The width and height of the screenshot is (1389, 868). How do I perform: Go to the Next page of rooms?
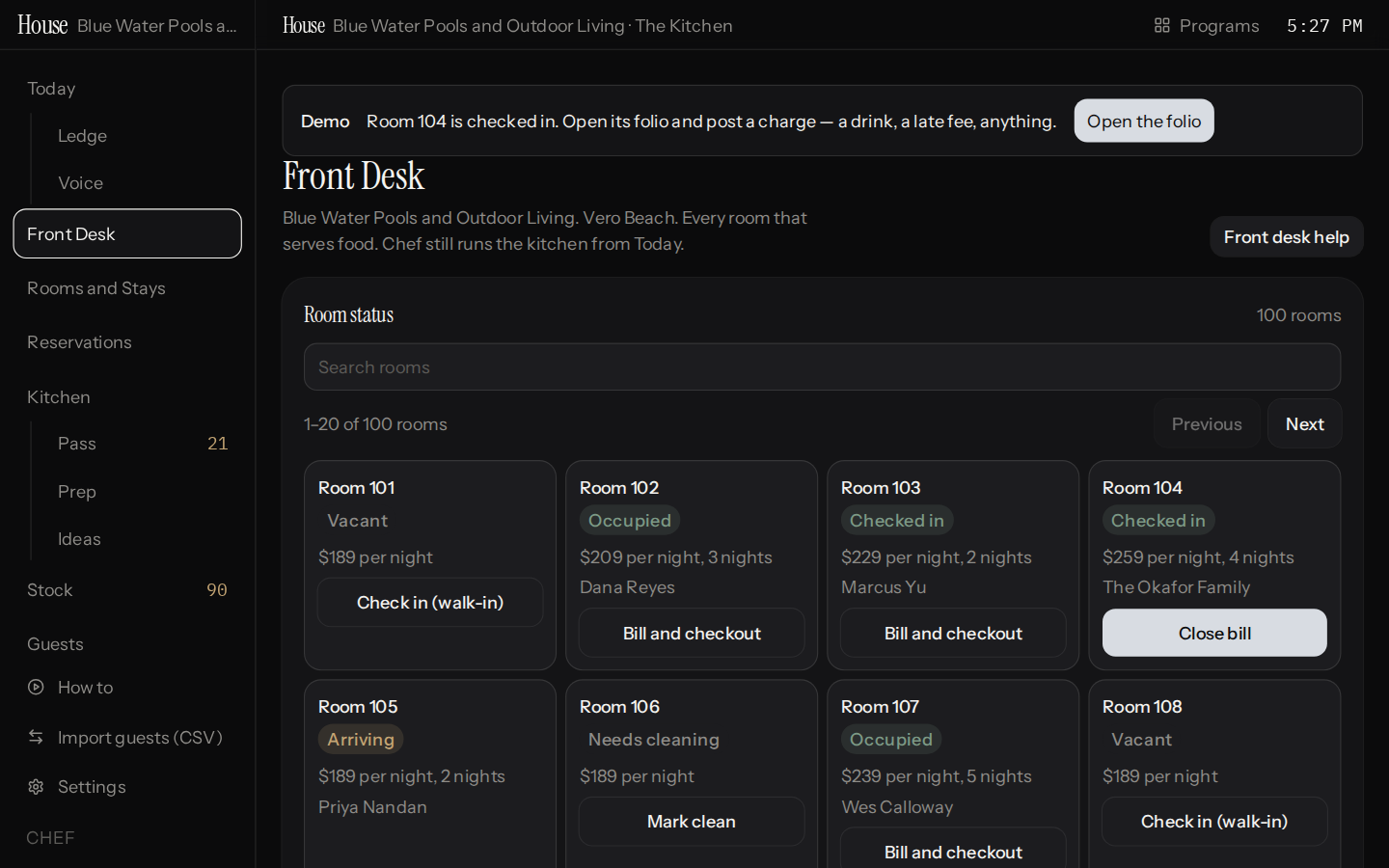tap(1304, 423)
